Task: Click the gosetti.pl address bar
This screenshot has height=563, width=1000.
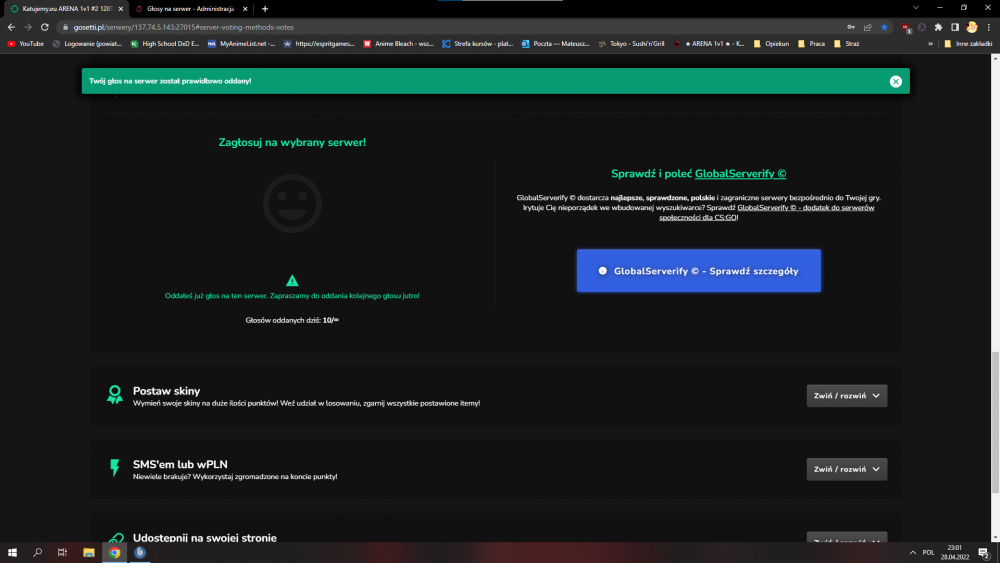Action: click(x=446, y=27)
